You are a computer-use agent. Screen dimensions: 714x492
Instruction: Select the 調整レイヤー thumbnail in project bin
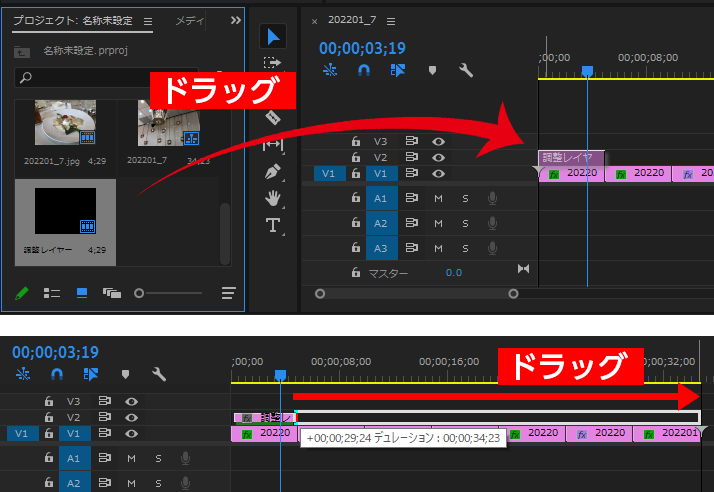point(66,211)
